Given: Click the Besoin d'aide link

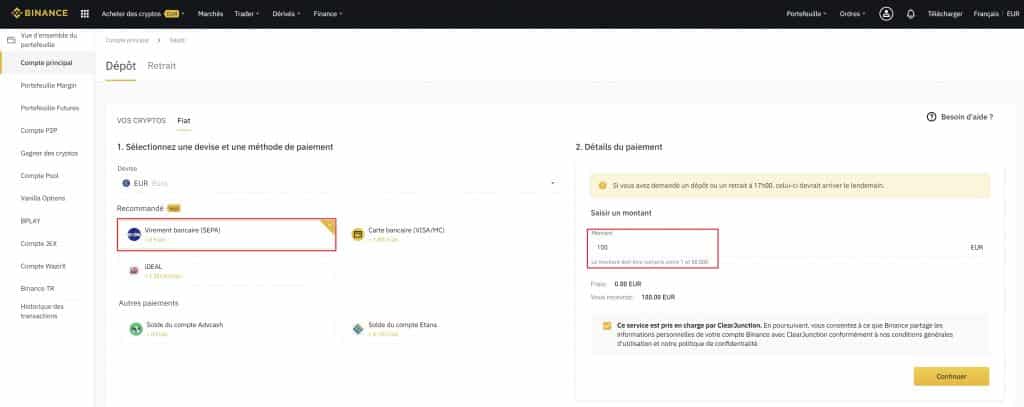Looking at the screenshot, I should click(x=967, y=117).
